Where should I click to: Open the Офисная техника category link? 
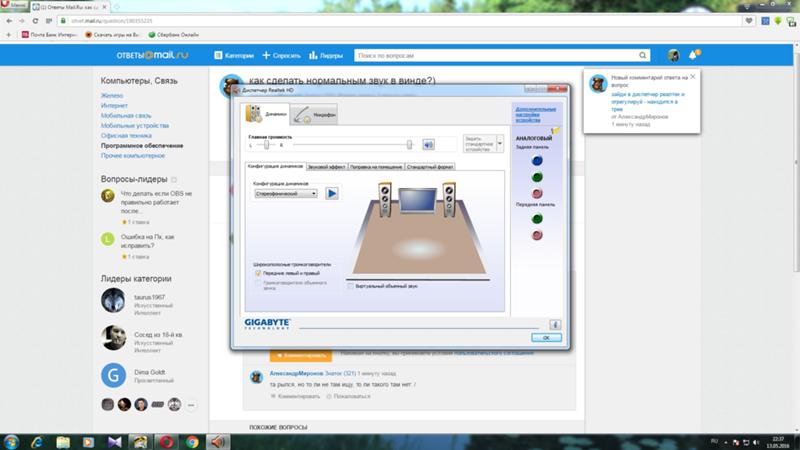pos(126,136)
